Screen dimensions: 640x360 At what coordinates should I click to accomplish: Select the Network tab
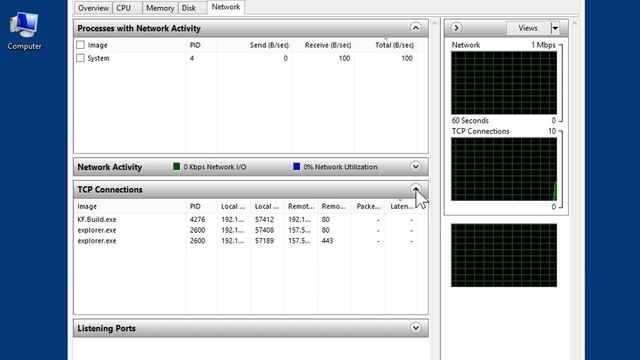226,7
